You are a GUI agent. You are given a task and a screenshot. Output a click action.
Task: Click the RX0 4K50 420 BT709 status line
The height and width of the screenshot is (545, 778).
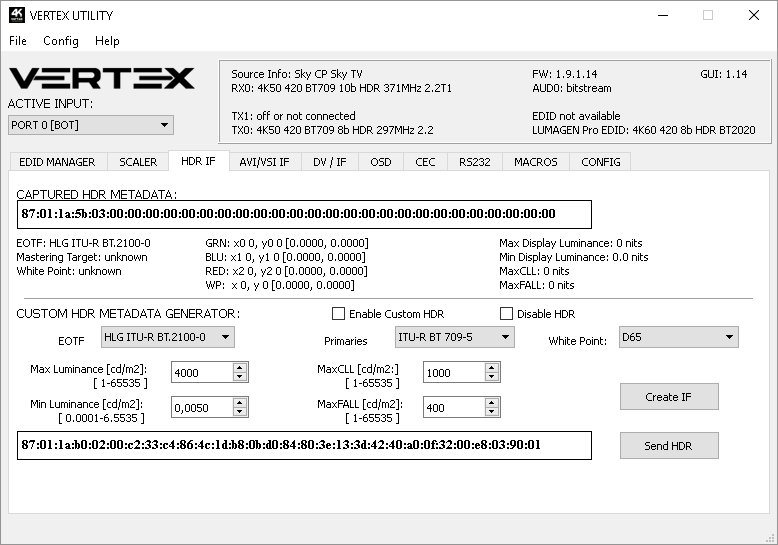tap(341, 88)
